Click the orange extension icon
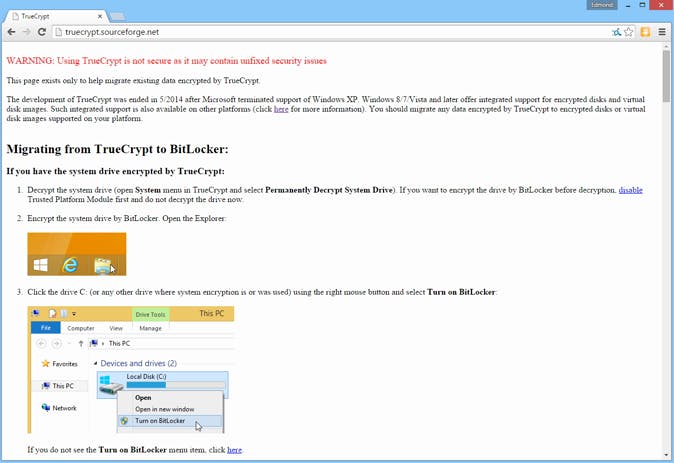 tap(645, 32)
